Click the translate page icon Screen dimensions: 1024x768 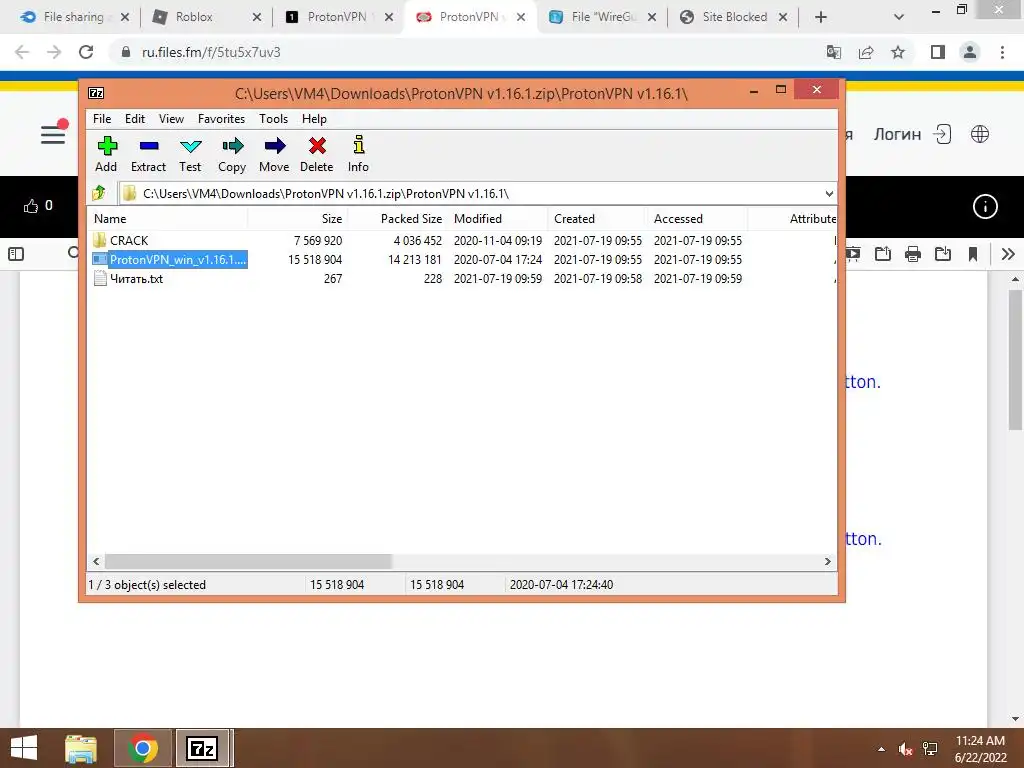(834, 52)
